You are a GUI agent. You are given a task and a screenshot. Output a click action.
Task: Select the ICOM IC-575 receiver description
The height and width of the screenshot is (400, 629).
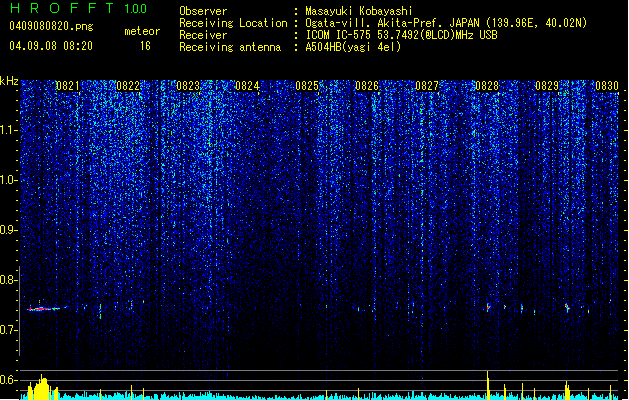(x=402, y=35)
